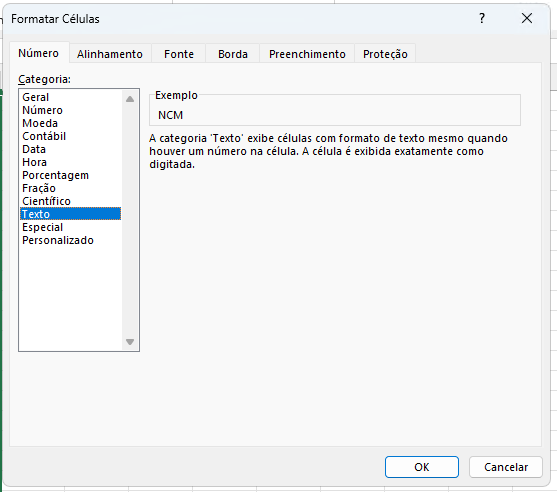557x492 pixels.
Task: Choose the Personalizado category
Action: 70,240
